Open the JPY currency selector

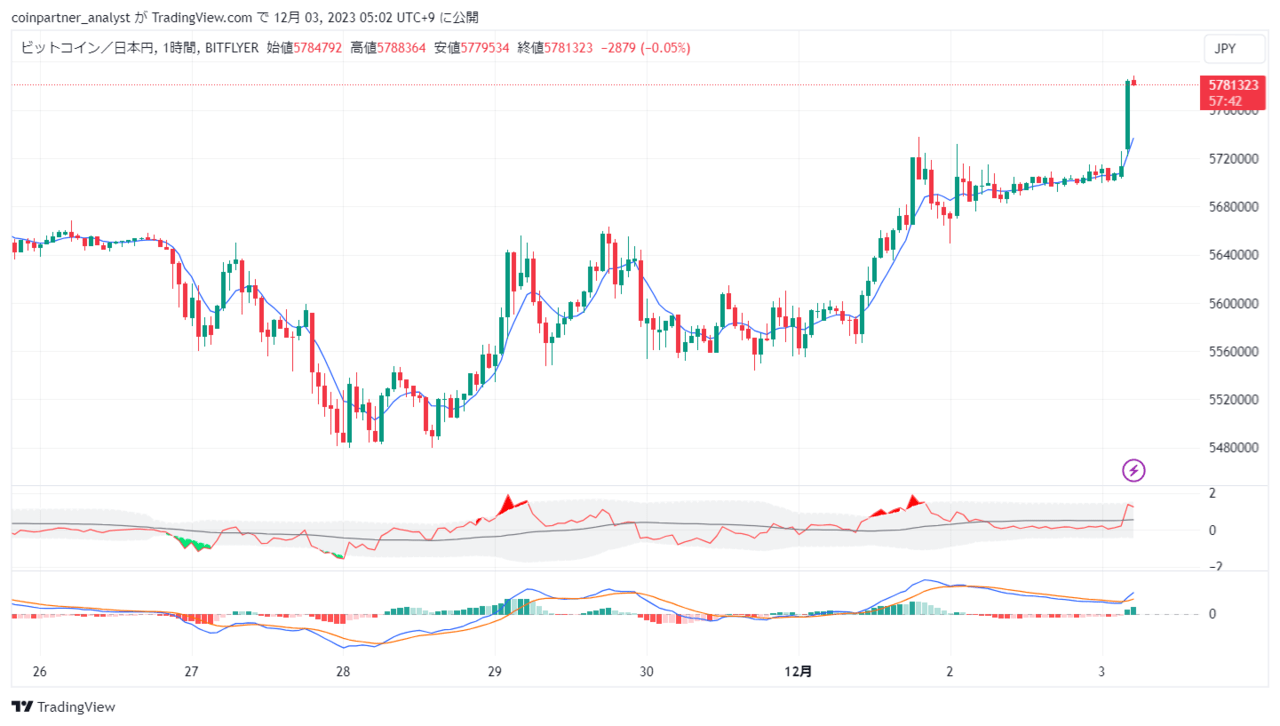pos(1225,49)
